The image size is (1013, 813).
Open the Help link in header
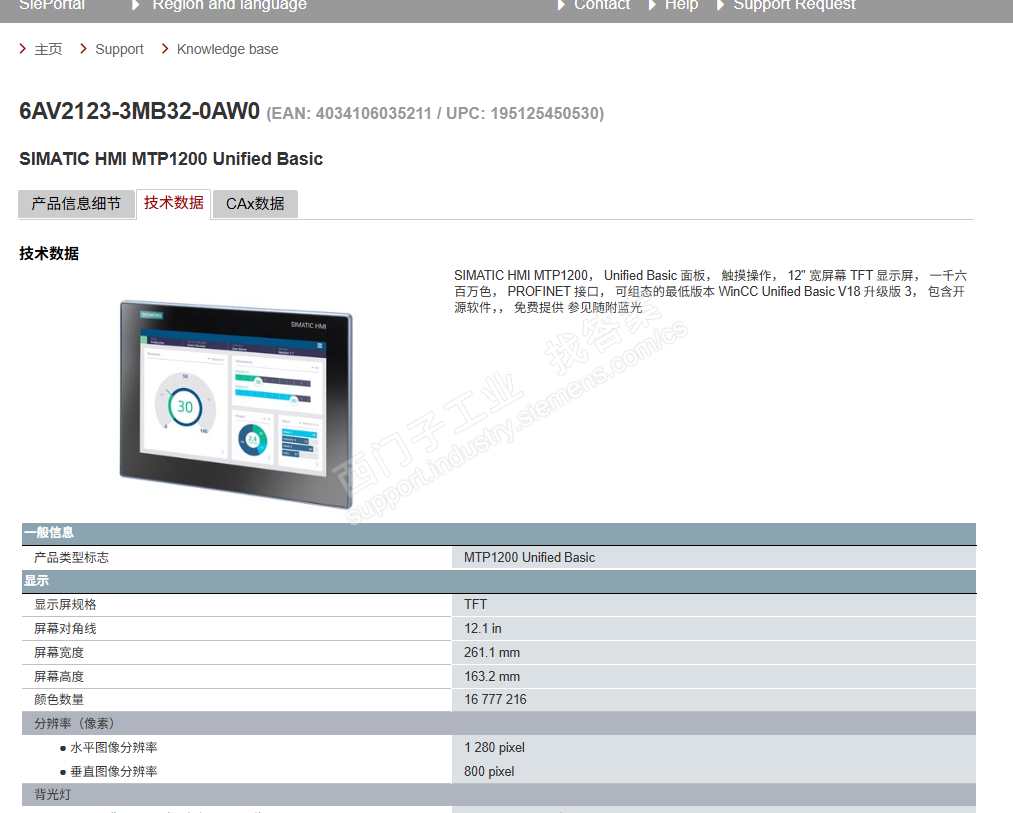click(682, 5)
